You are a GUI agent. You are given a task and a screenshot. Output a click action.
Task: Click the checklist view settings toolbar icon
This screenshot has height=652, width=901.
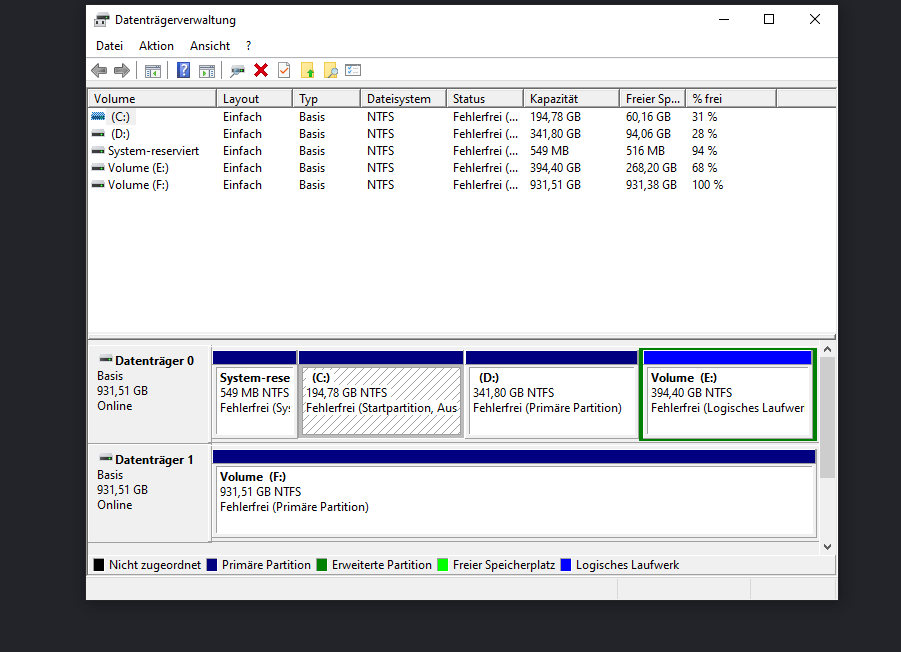tap(353, 70)
